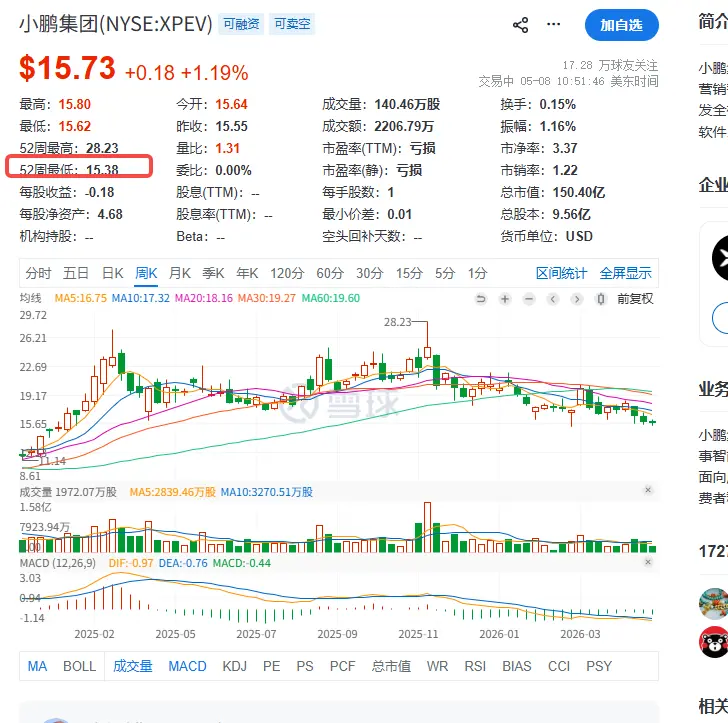The height and width of the screenshot is (723, 728).
Task: Click the bear avatar in sidebar
Action: pyautogui.click(x=714, y=642)
